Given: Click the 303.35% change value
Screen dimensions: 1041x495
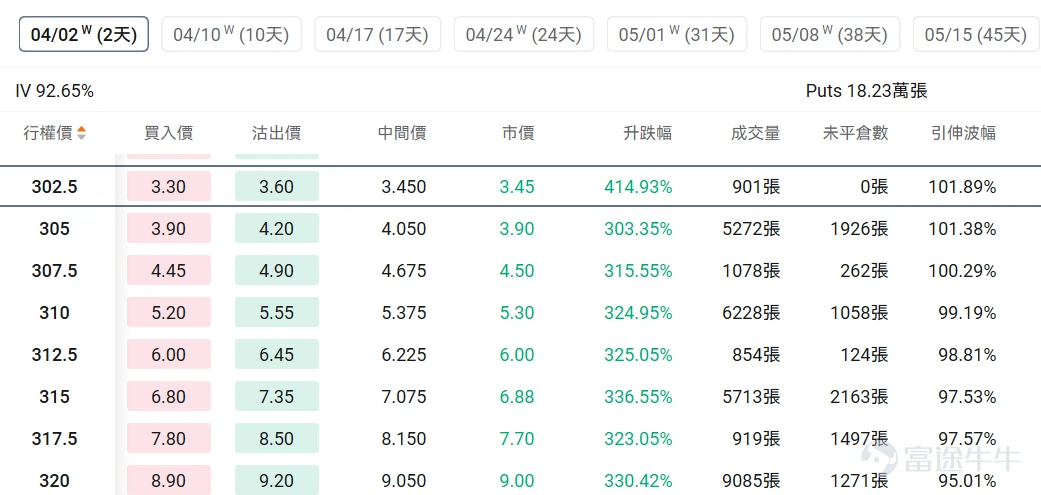Looking at the screenshot, I should (x=638, y=229).
